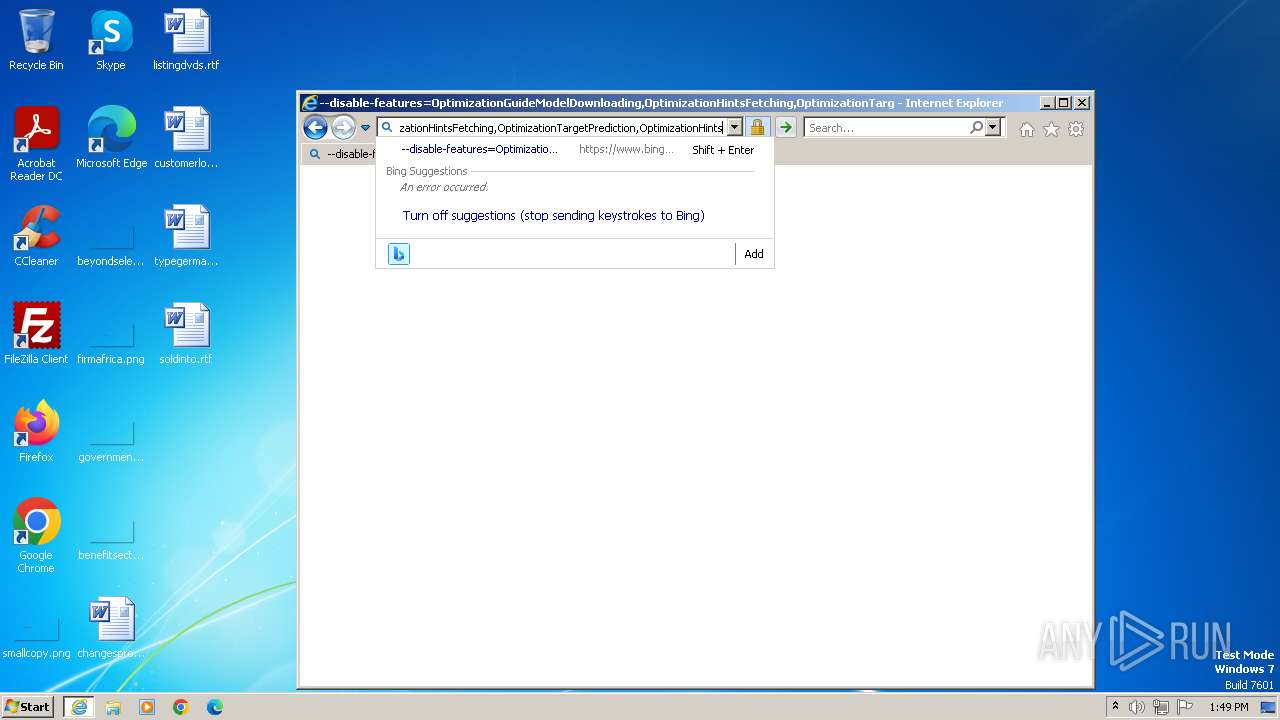Click the Bing search provider icon
Viewport: 1280px width, 720px height.
[x=399, y=254]
